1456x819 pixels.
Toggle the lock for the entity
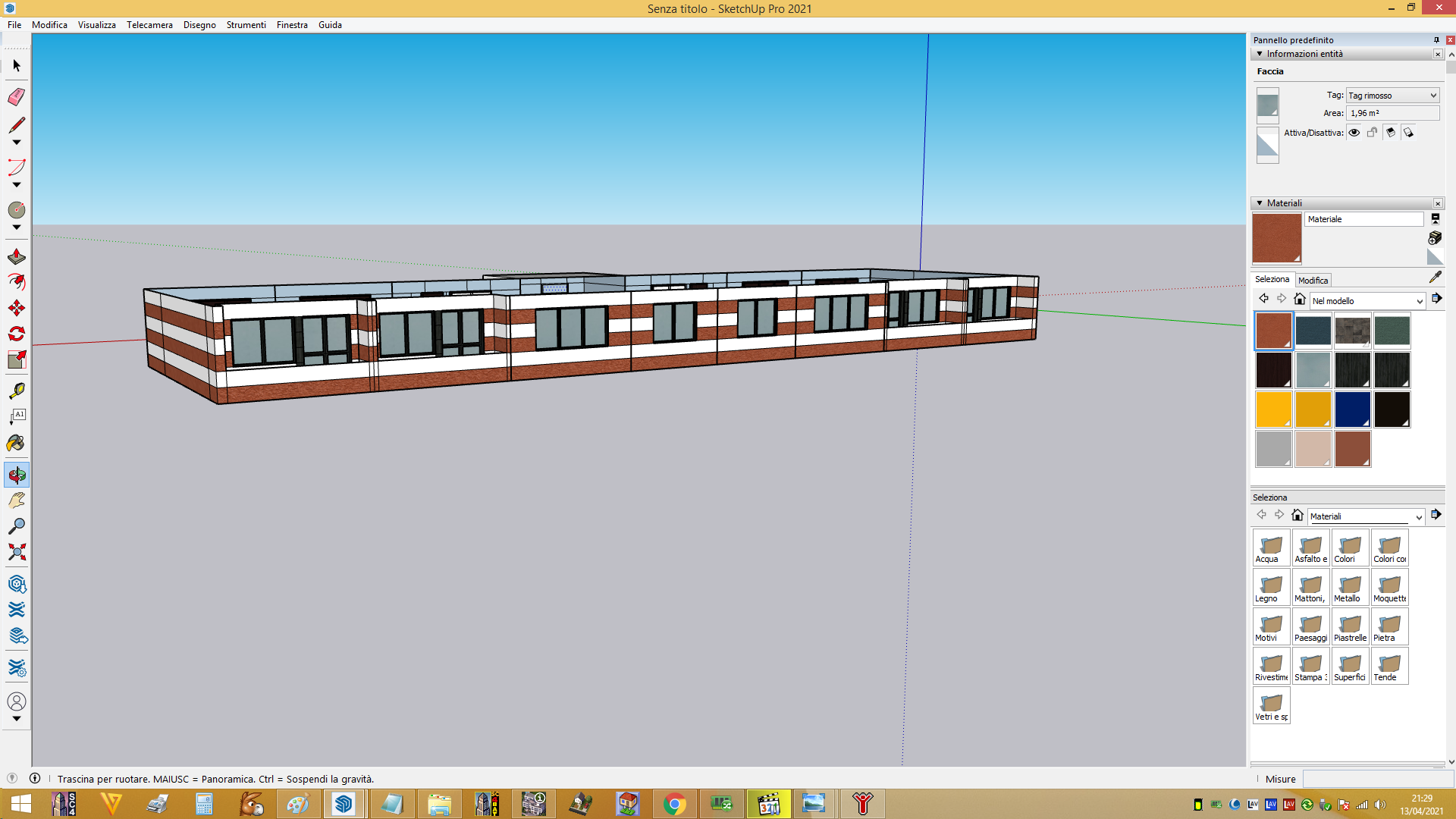(1373, 133)
